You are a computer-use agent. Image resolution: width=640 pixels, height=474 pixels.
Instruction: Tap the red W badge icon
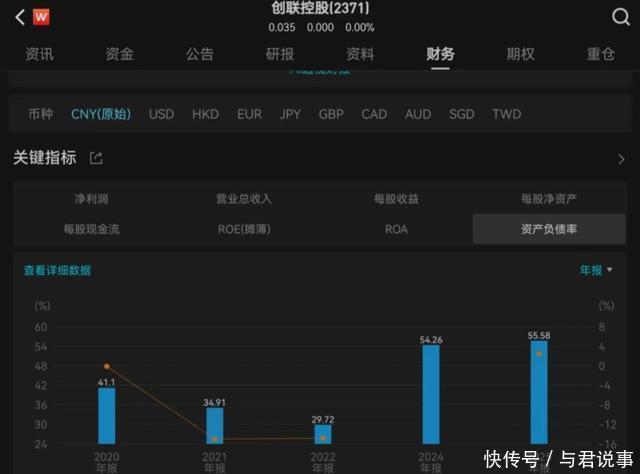(x=41, y=17)
